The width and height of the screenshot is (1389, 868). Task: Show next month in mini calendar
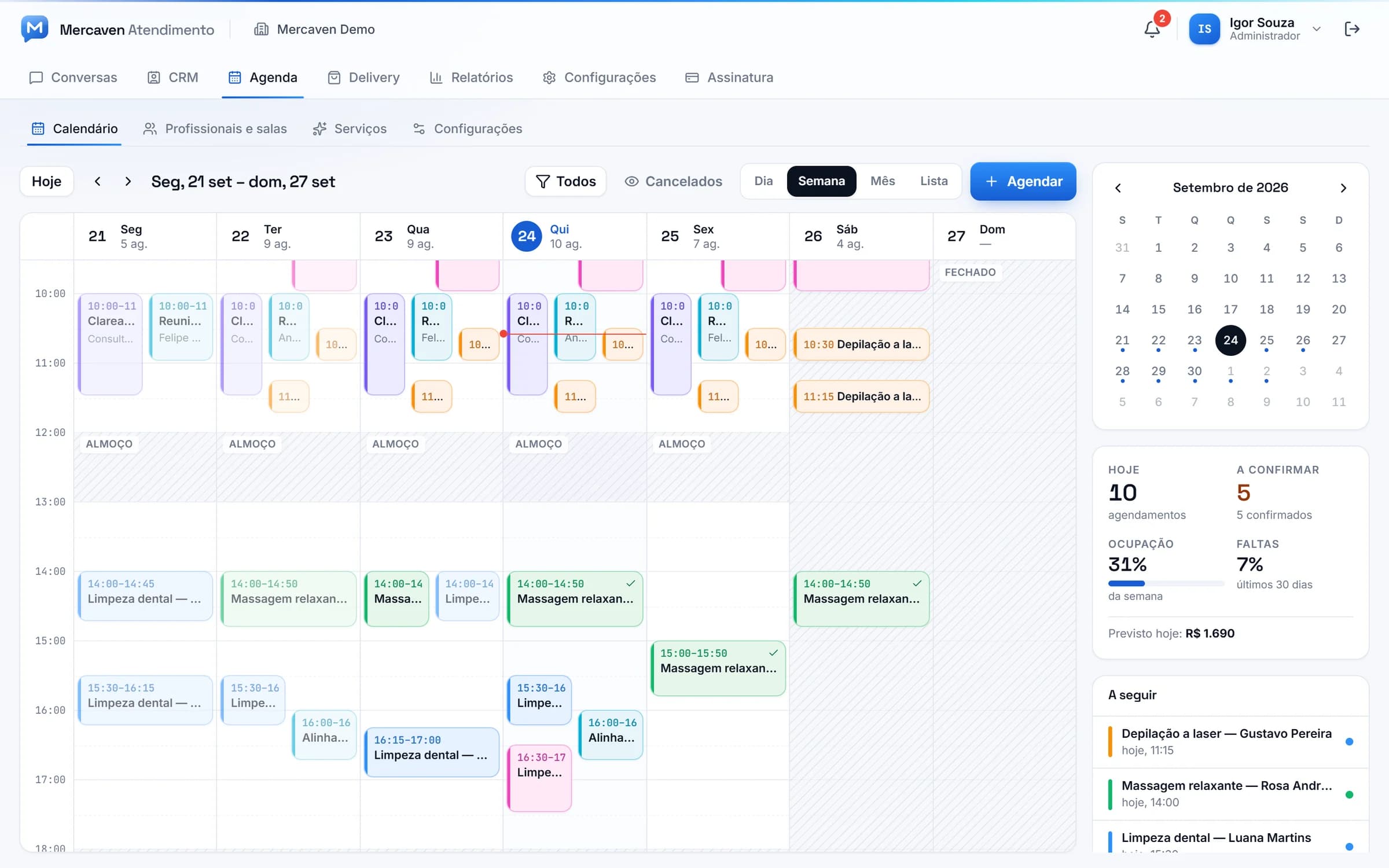tap(1343, 187)
